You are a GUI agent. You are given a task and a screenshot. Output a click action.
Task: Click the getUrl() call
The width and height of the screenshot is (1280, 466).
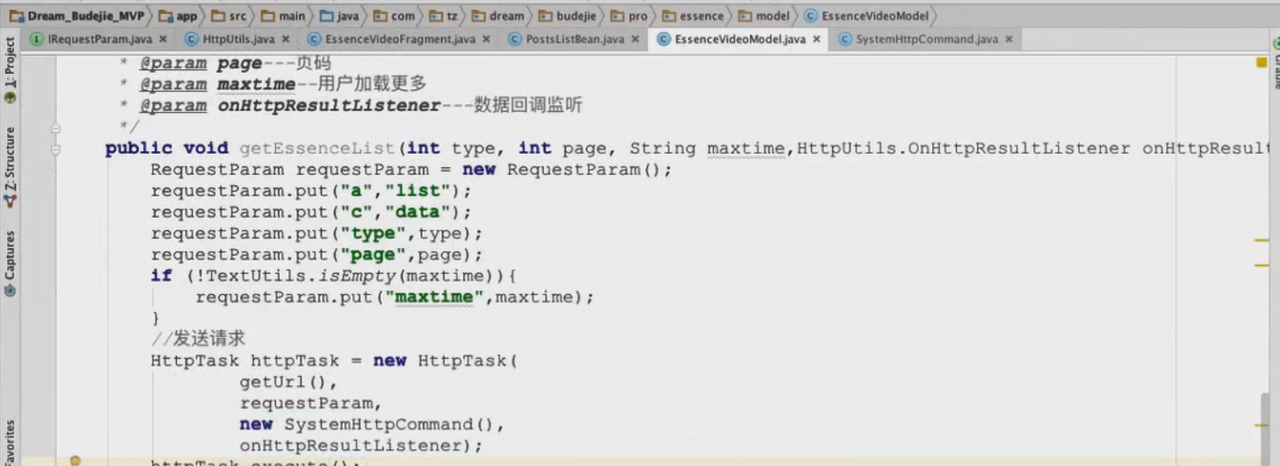coord(284,382)
